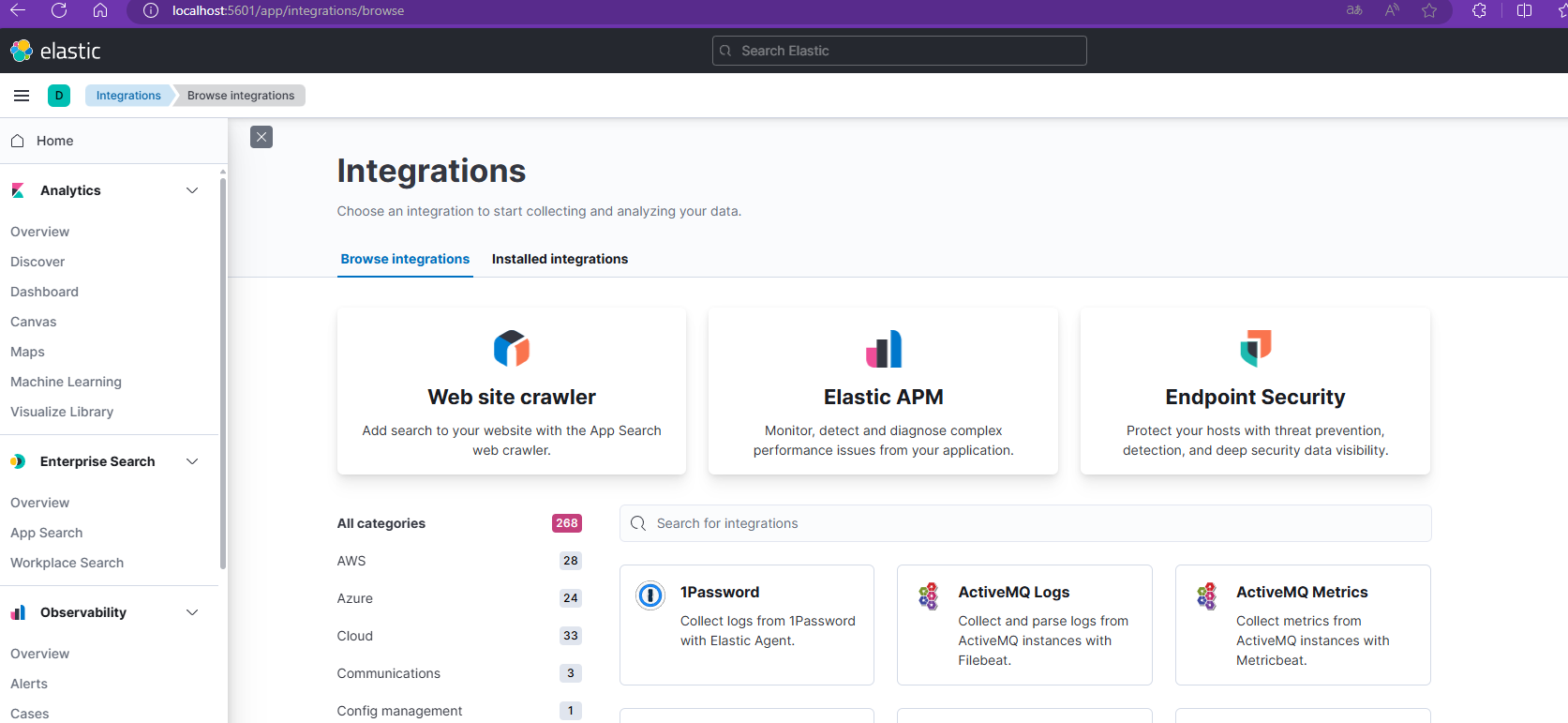Open App Search under Enterprise Search
The image size is (1568, 723).
tap(46, 533)
